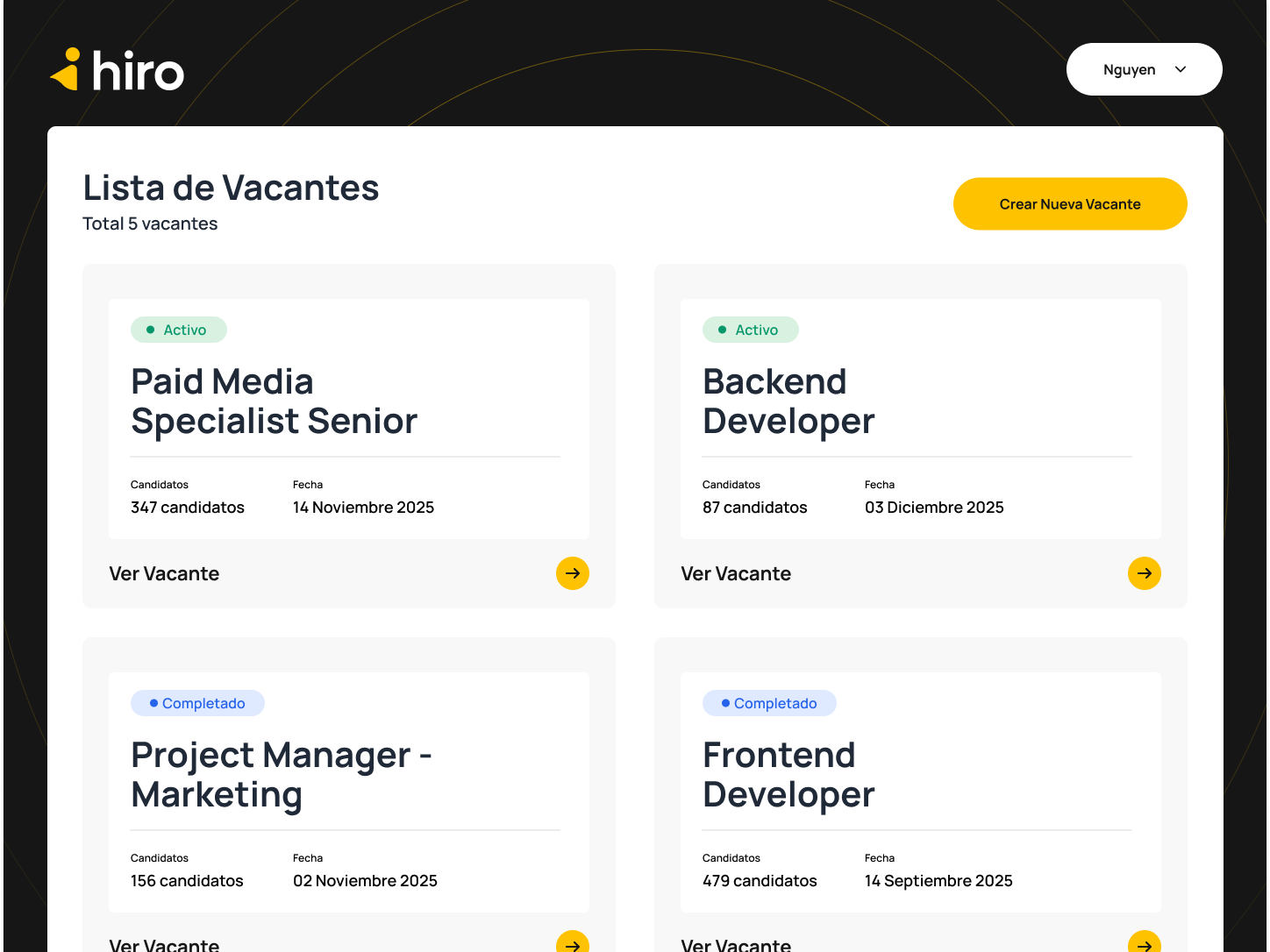Select the Frontend Developer title
The image size is (1270, 952).
pyautogui.click(x=788, y=775)
